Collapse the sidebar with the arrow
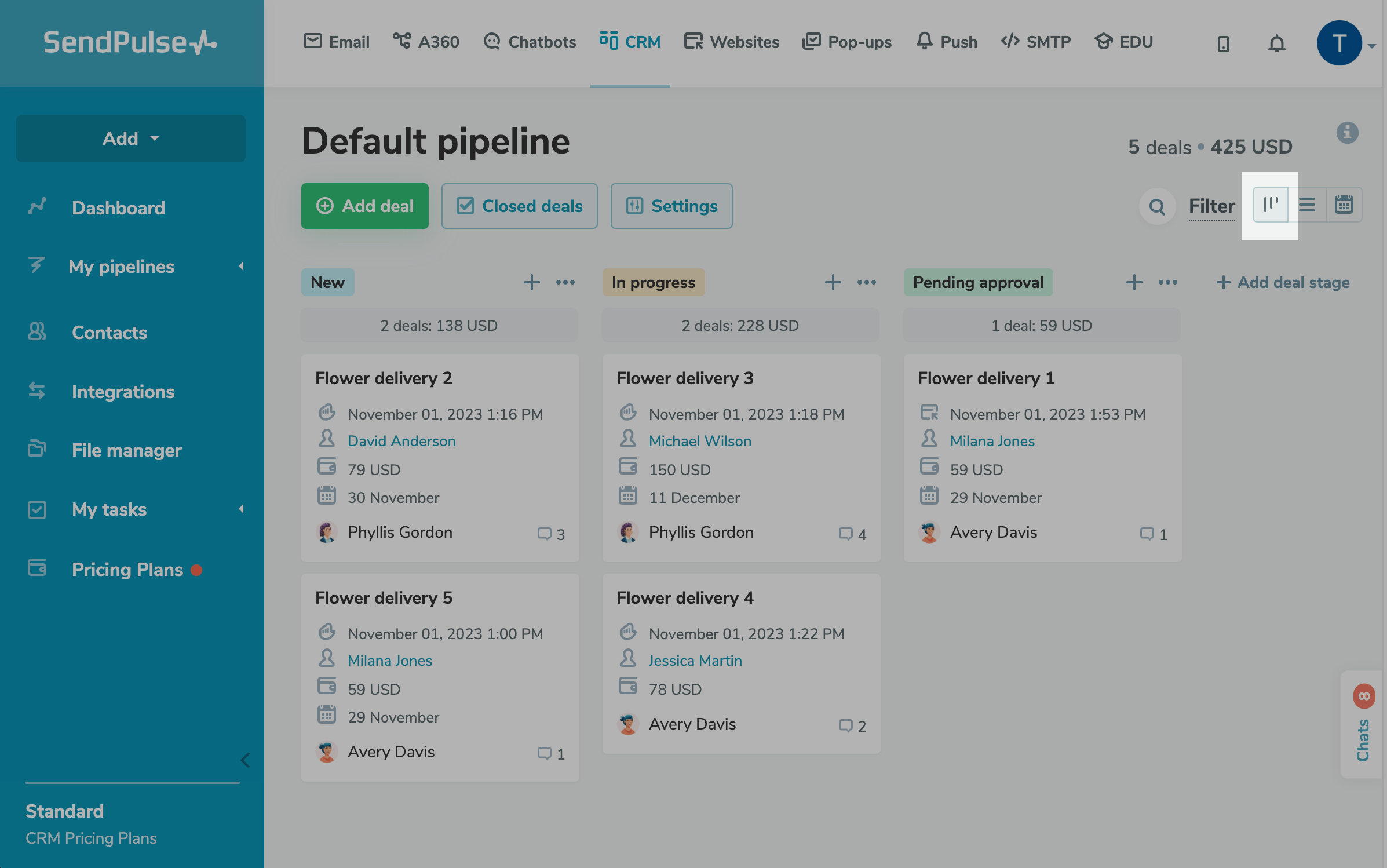1387x868 pixels. (x=245, y=760)
